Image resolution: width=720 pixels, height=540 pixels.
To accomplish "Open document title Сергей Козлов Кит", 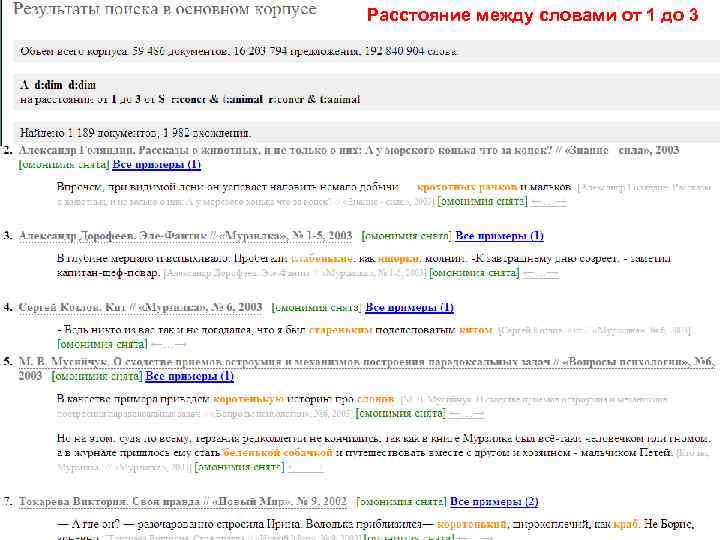I will pos(140,307).
